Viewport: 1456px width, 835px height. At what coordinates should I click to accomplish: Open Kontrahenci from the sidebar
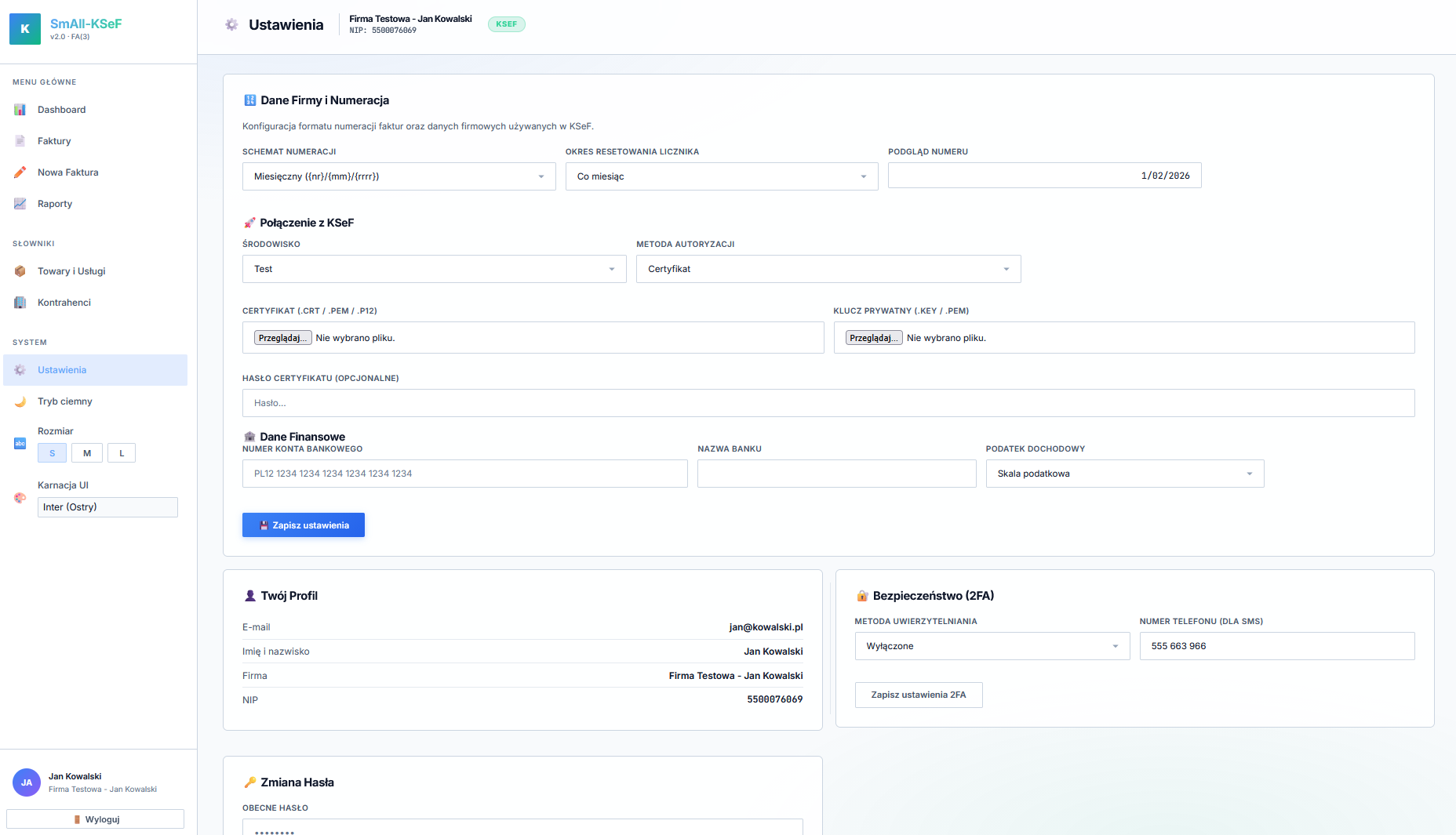[x=64, y=303]
